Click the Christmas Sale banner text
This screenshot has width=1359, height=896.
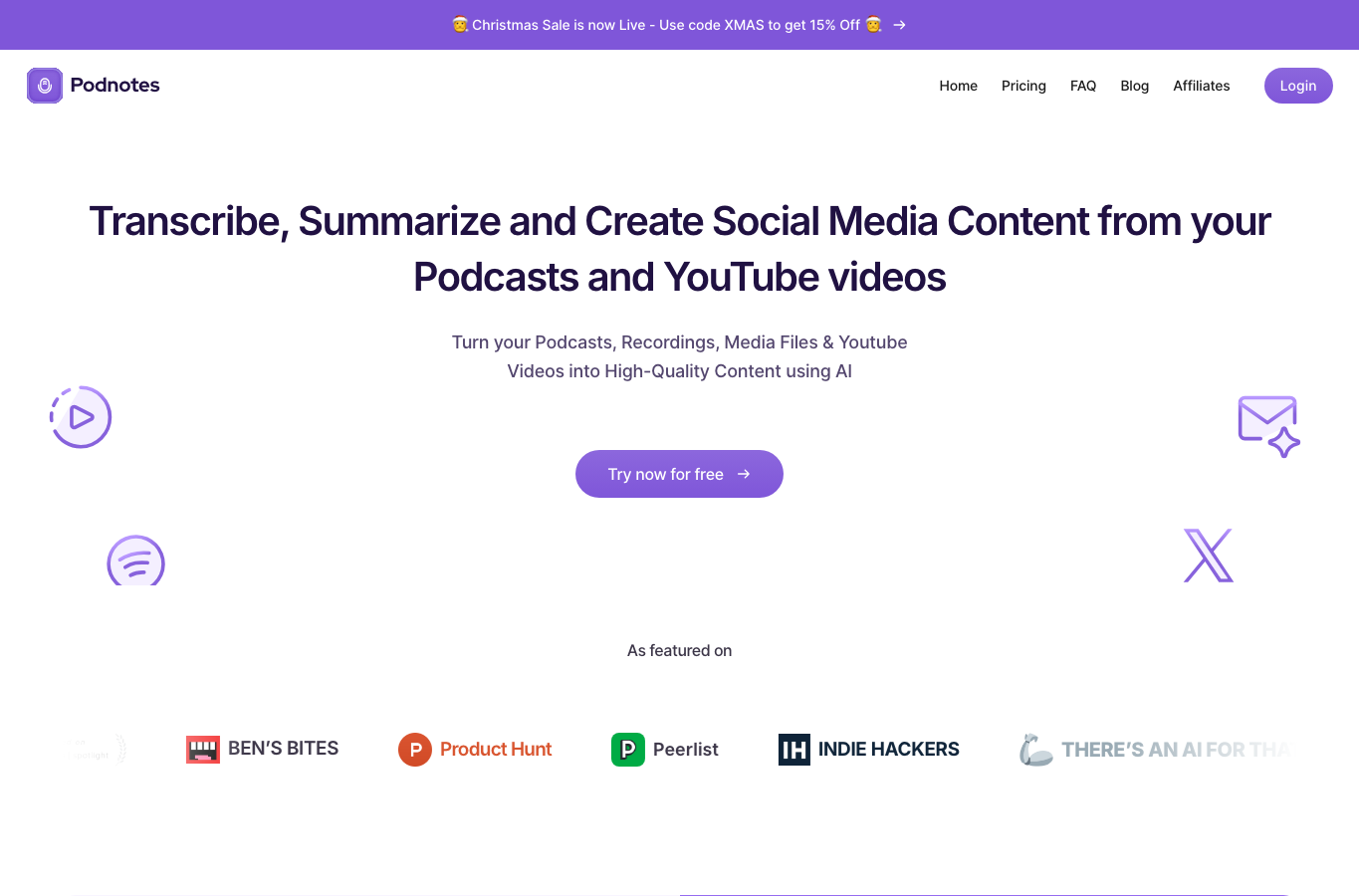[x=666, y=25]
